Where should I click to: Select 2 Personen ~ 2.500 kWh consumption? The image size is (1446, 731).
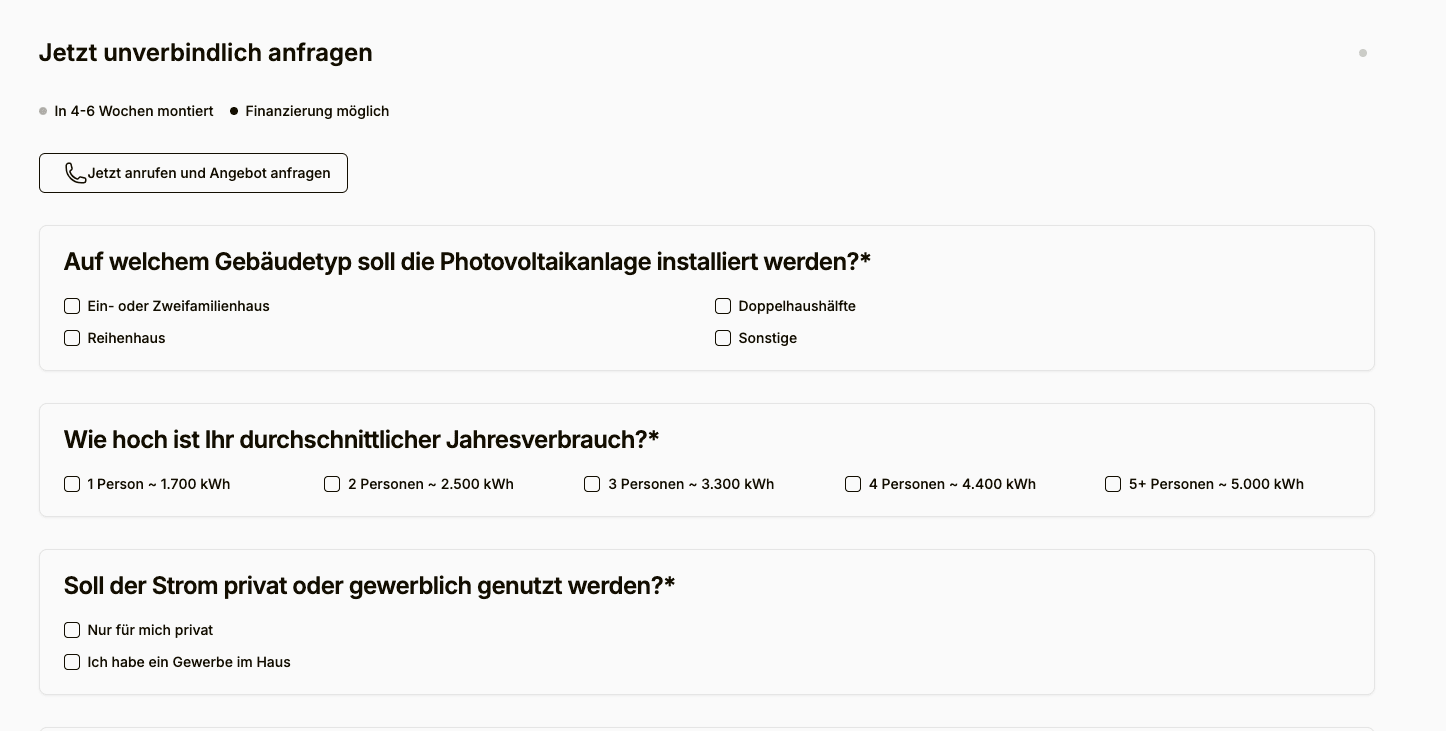(x=331, y=483)
